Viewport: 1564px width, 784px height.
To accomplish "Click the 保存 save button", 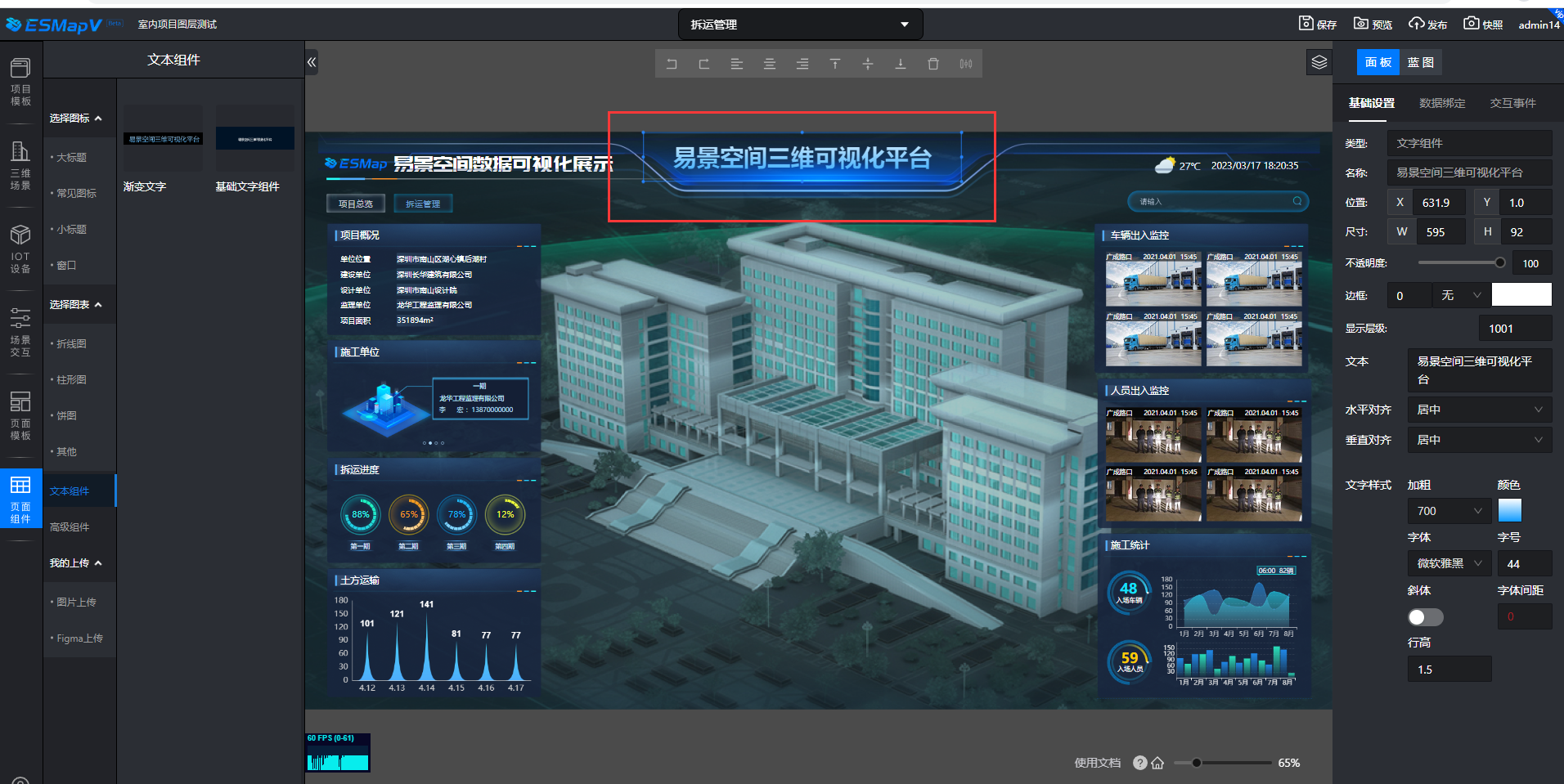I will coord(1318,25).
